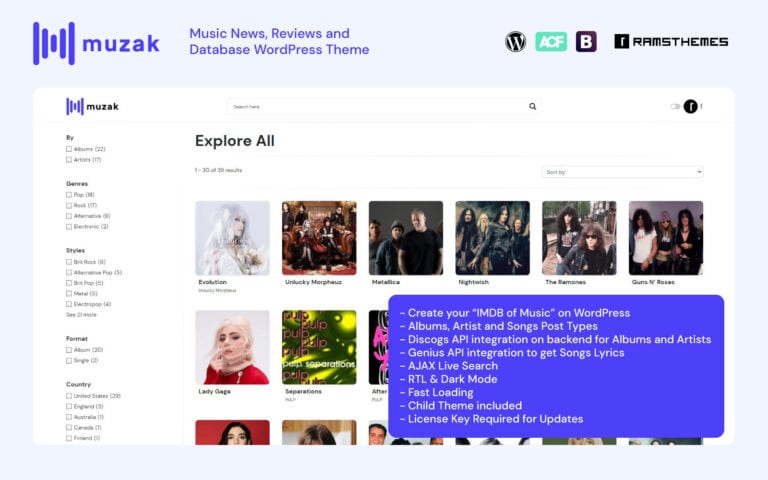768x480 pixels.
Task: Check the Metal (5) style filter
Action: tap(69, 294)
